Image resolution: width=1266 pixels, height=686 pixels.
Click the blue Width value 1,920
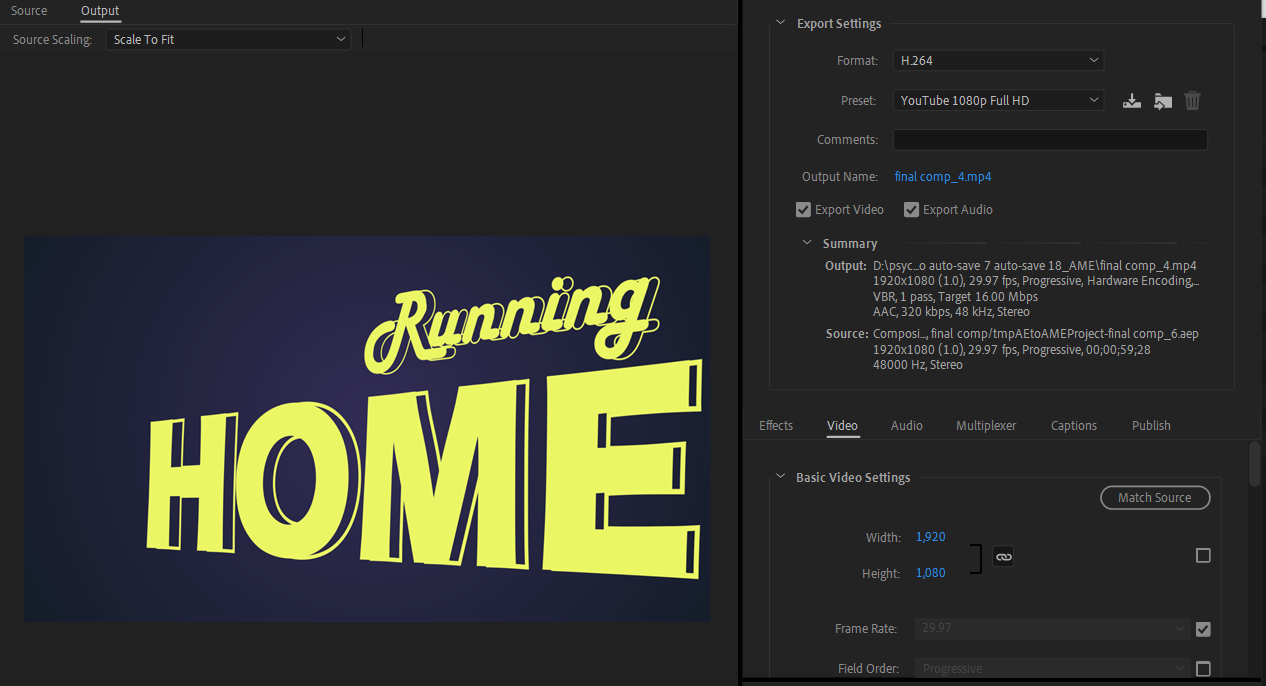[x=930, y=537]
